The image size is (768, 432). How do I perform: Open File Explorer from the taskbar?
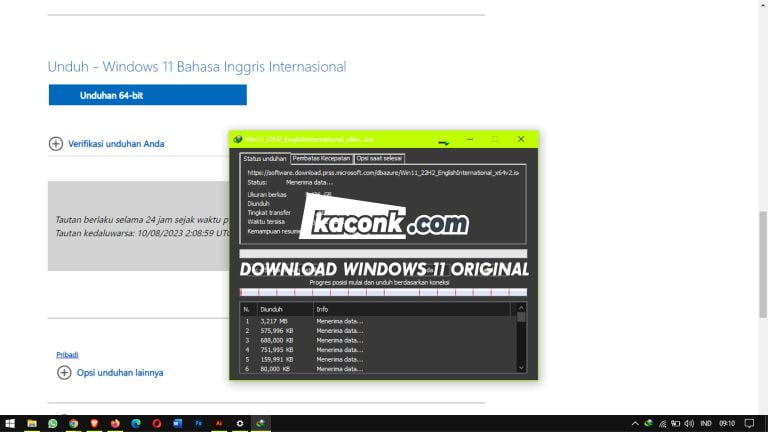click(x=32, y=423)
